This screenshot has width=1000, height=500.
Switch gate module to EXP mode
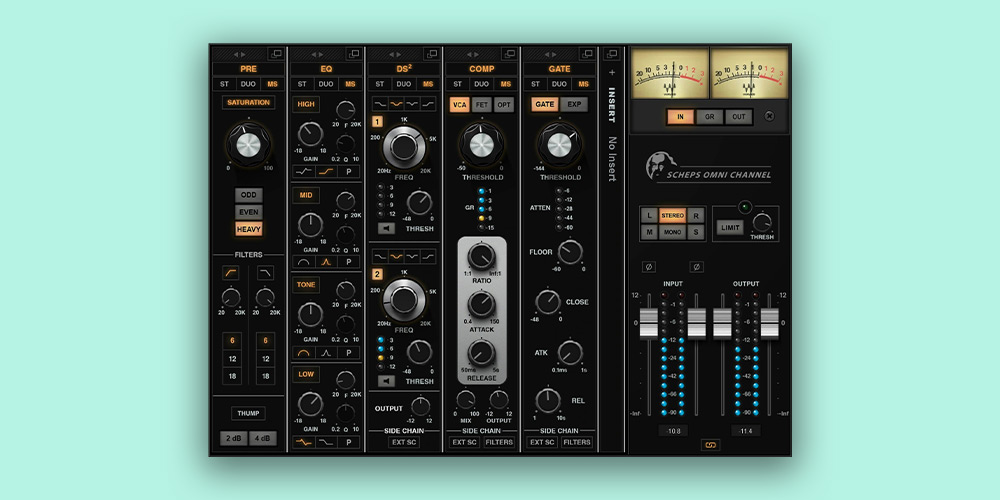(x=574, y=105)
